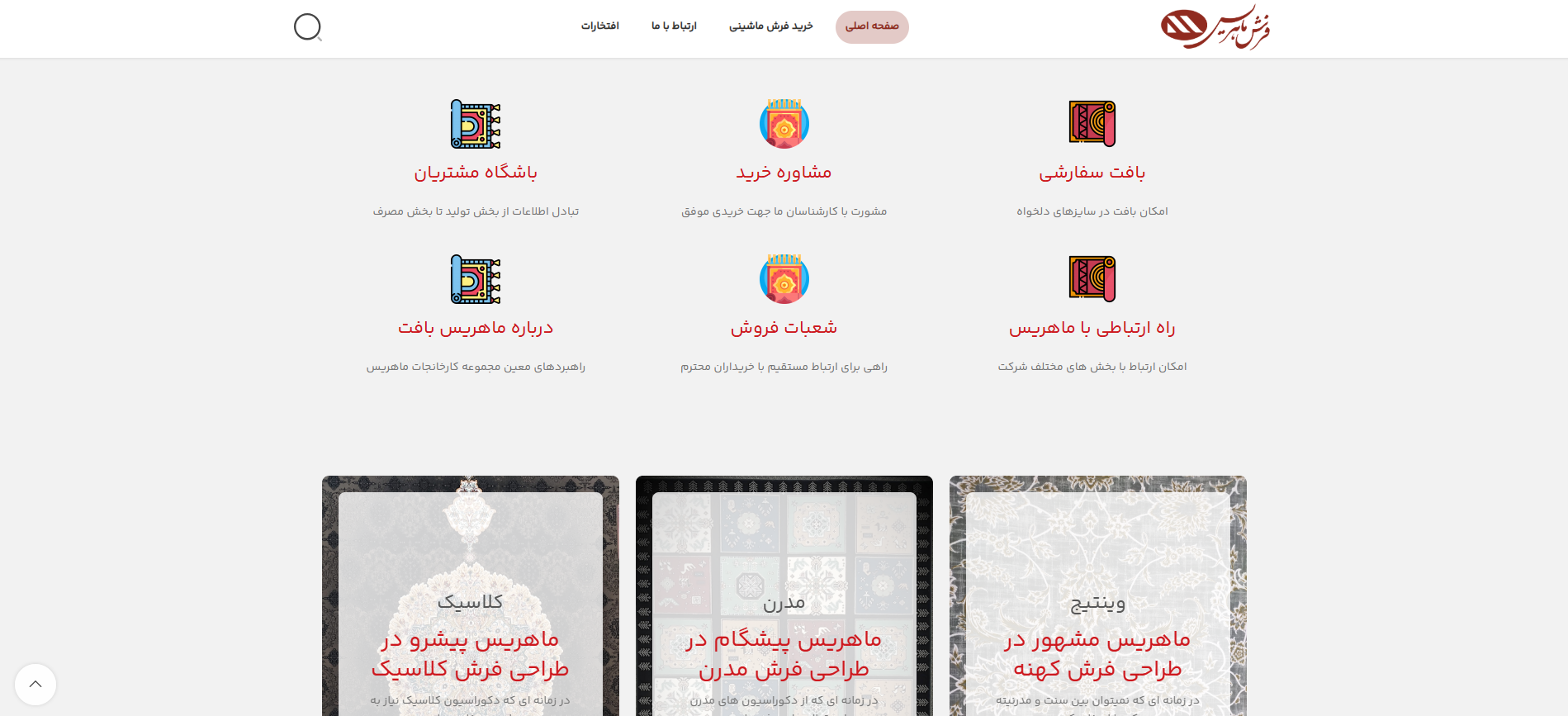The width and height of the screenshot is (1568, 716).
Task: Open the خرید فرش ماشینی menu
Action: click(x=770, y=26)
